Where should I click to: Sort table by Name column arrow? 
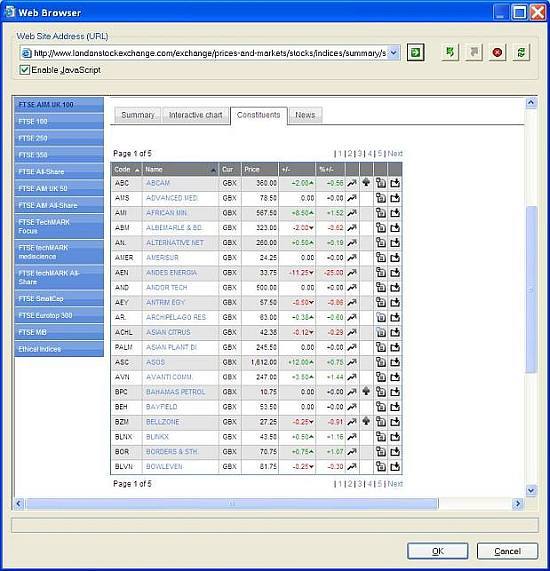click(213, 170)
